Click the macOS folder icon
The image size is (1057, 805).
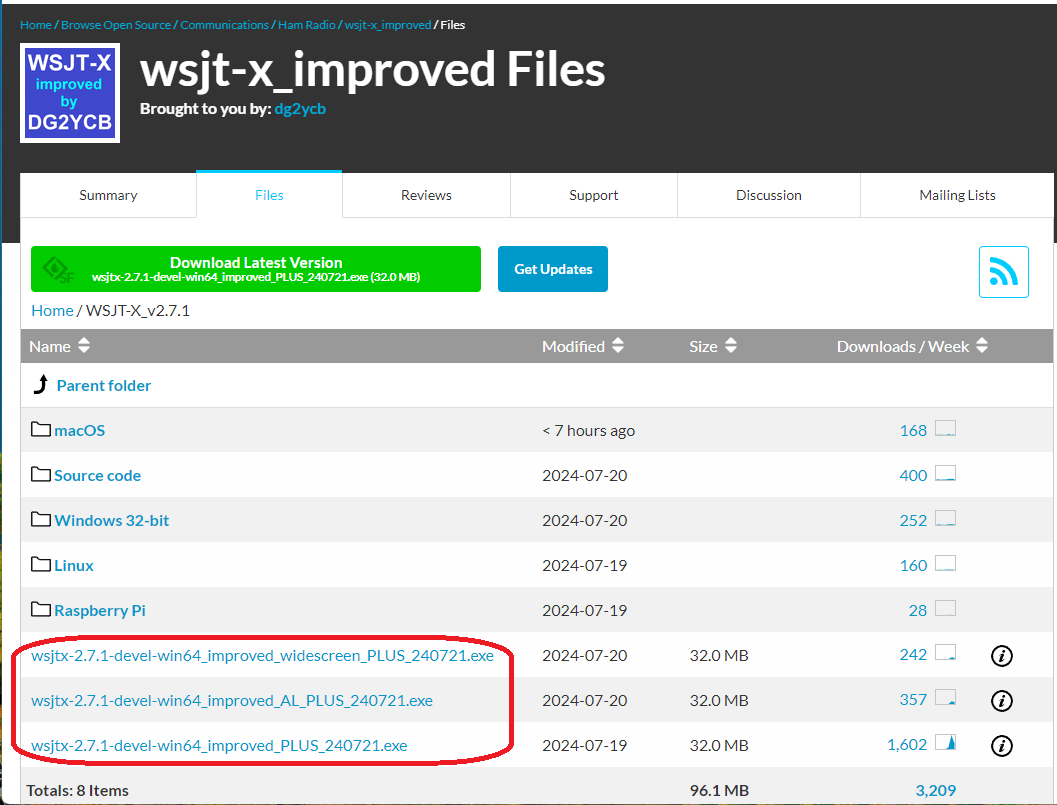click(x=40, y=429)
